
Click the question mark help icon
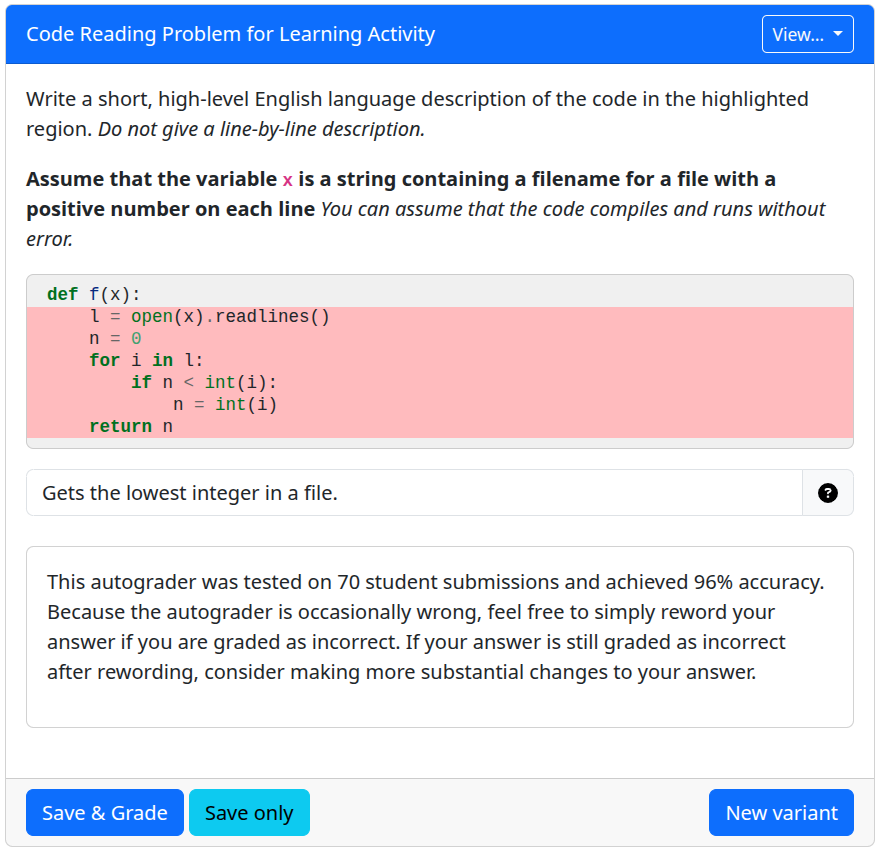(827, 493)
